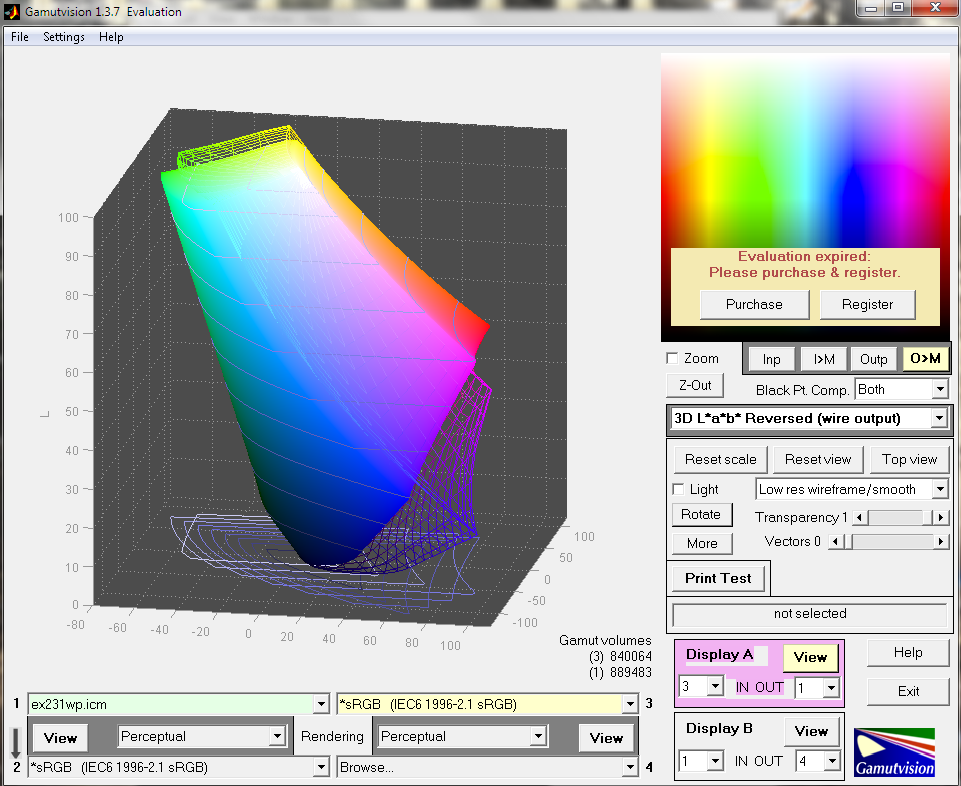Enable the Zoom checkbox
The height and width of the screenshot is (786, 961).
672,358
